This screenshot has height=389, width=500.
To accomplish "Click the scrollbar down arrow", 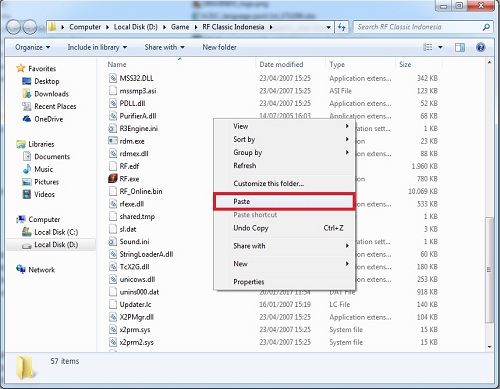I will [x=489, y=346].
